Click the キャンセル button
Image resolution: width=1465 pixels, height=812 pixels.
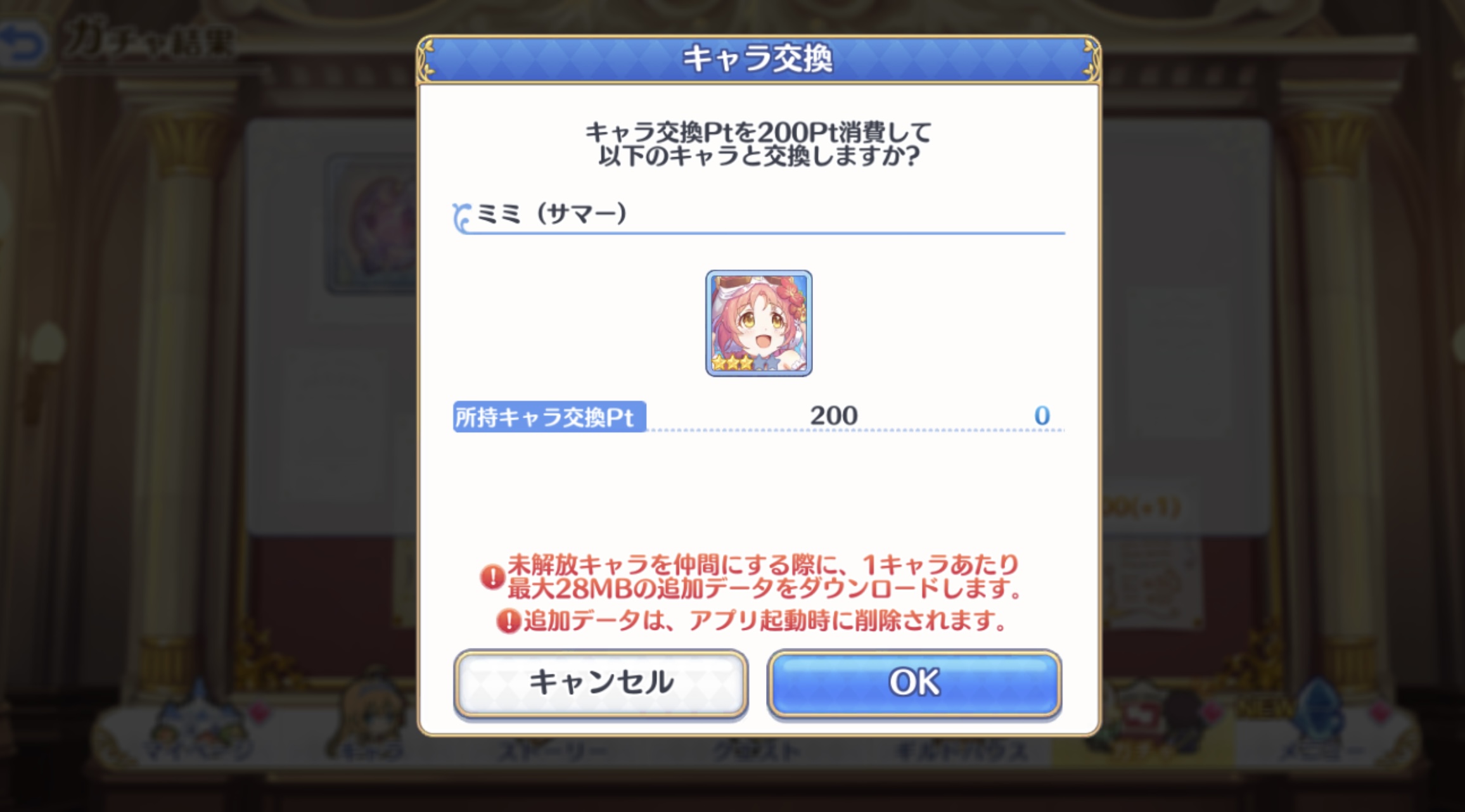tap(601, 684)
